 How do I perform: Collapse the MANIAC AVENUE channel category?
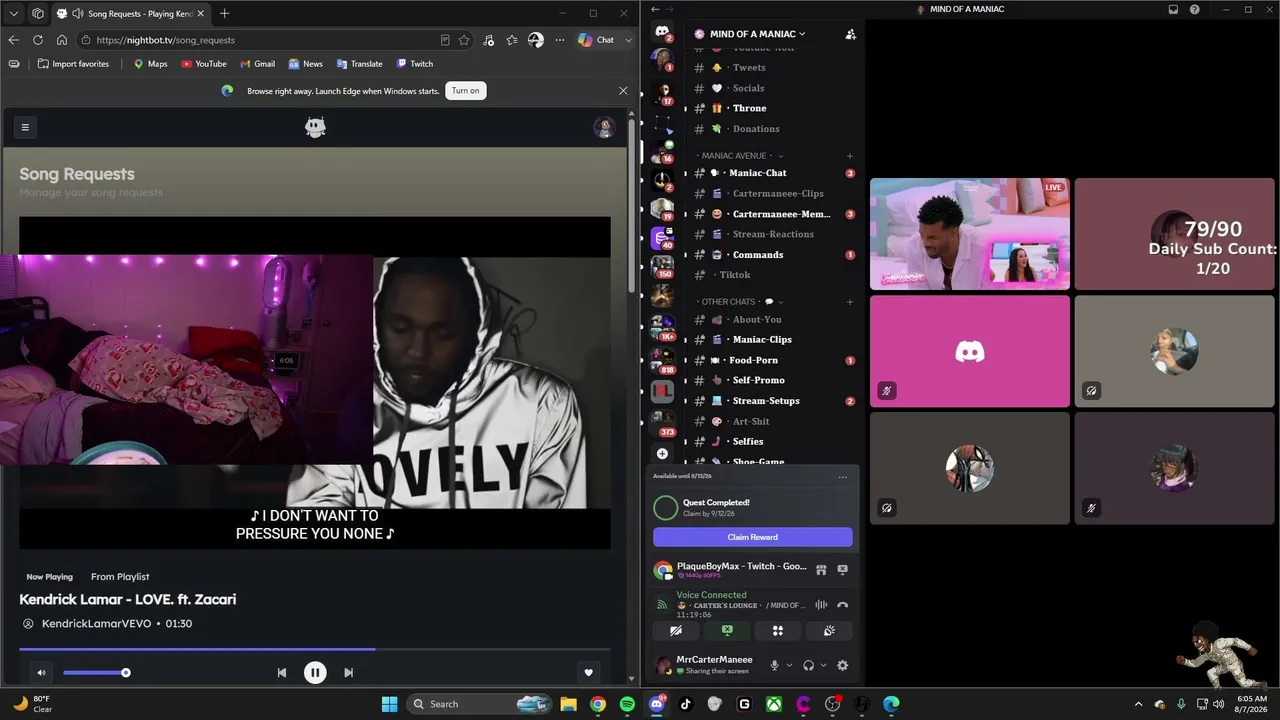click(740, 156)
